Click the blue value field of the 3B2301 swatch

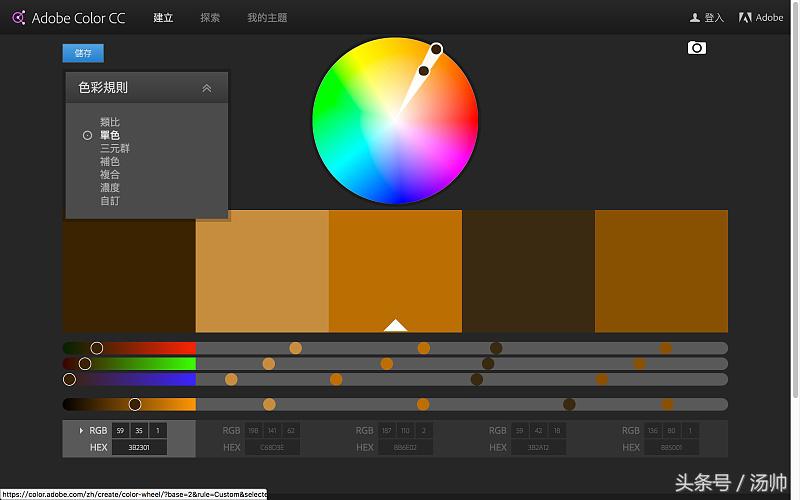pos(158,431)
